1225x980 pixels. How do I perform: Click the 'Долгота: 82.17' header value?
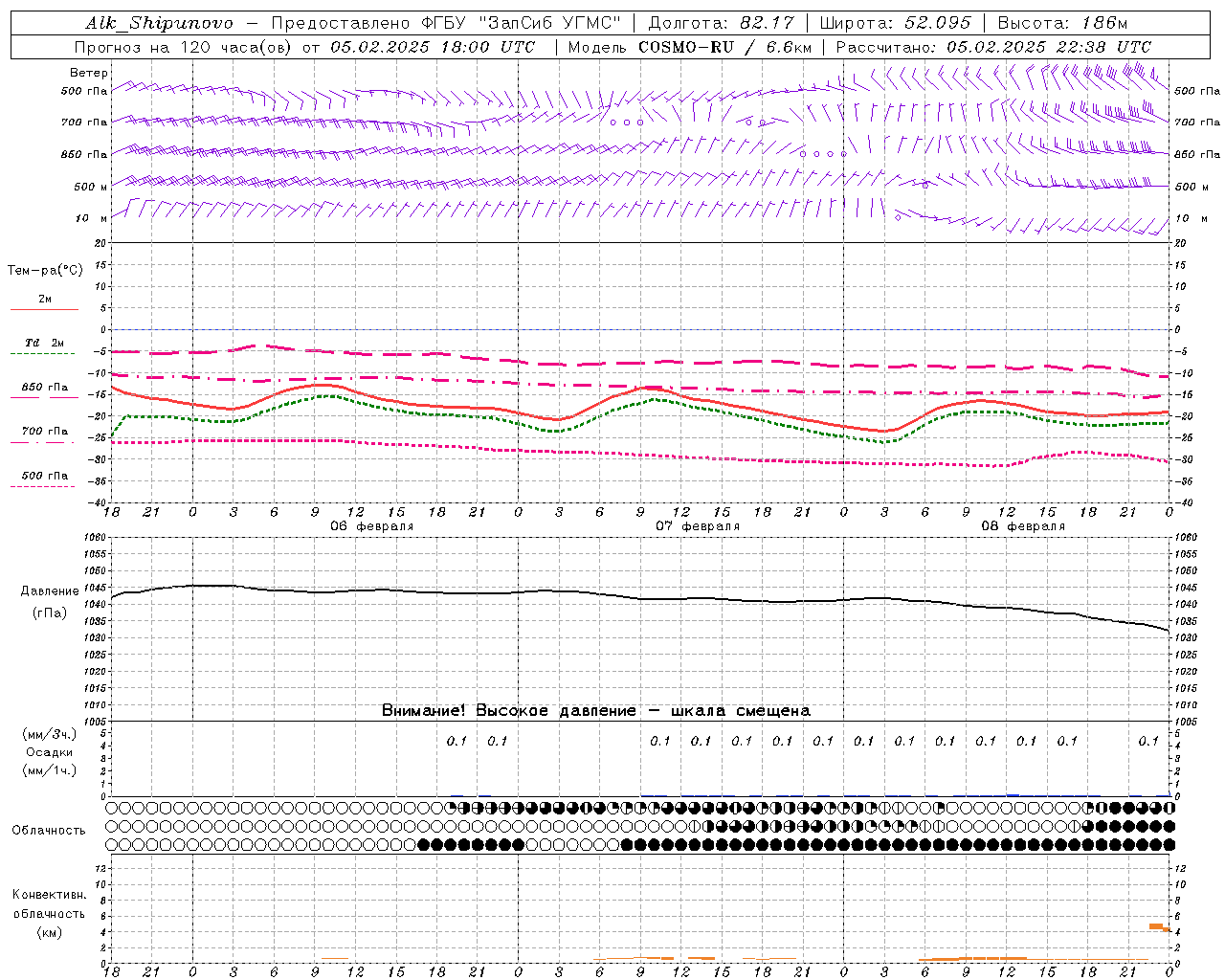point(721,23)
